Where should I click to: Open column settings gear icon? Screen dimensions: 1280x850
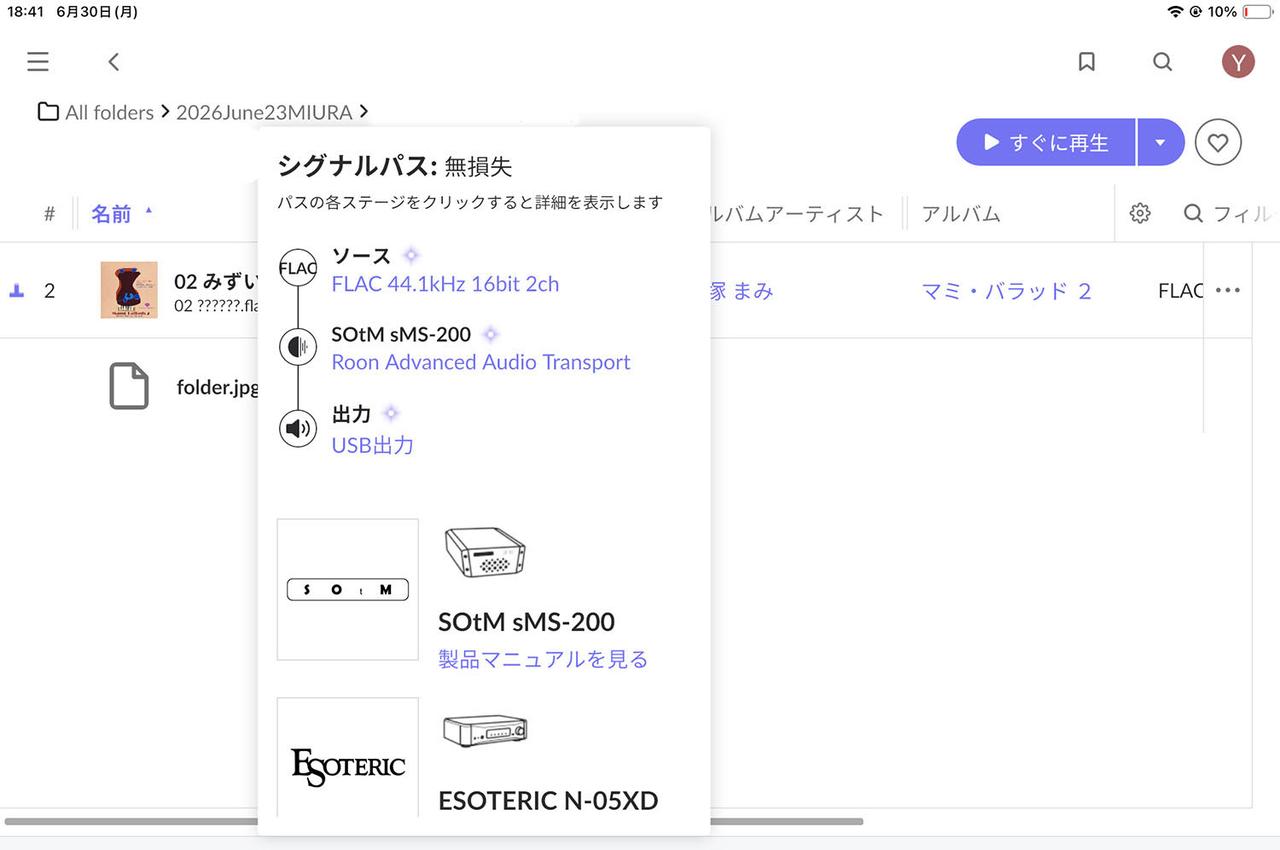pos(1139,213)
